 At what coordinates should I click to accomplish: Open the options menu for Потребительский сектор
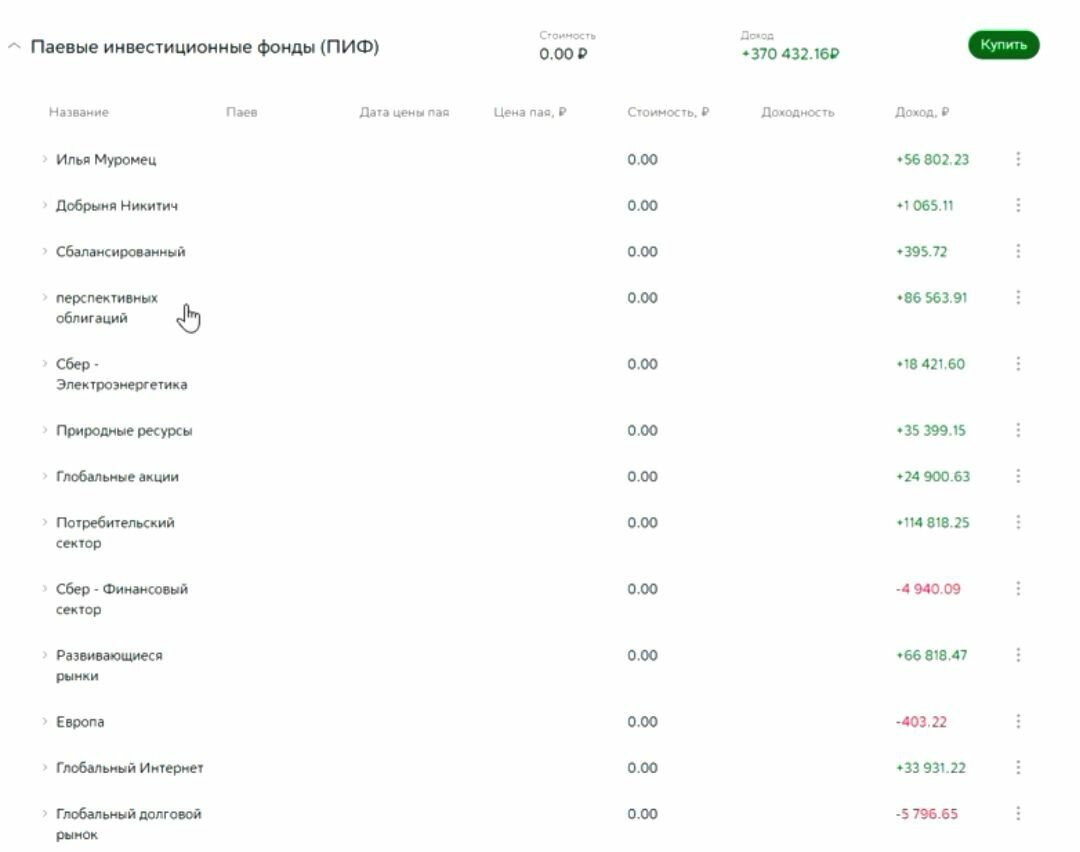(x=1018, y=522)
